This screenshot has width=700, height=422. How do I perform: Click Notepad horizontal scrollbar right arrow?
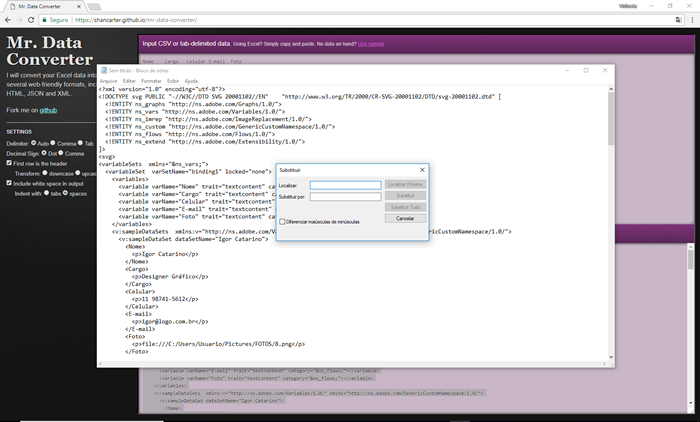[x=604, y=364]
